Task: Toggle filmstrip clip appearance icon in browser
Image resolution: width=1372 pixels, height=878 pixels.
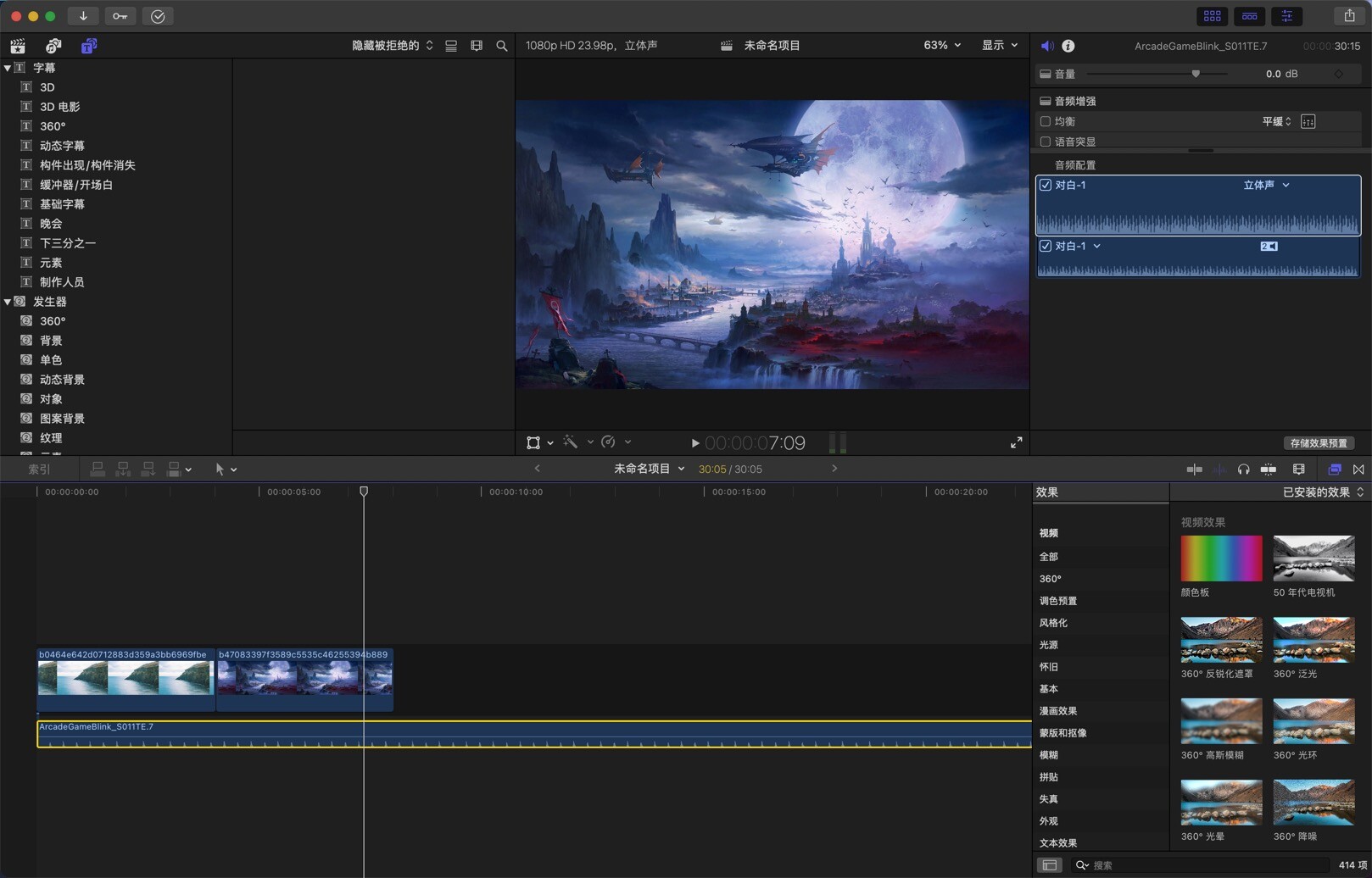Action: pos(477,46)
